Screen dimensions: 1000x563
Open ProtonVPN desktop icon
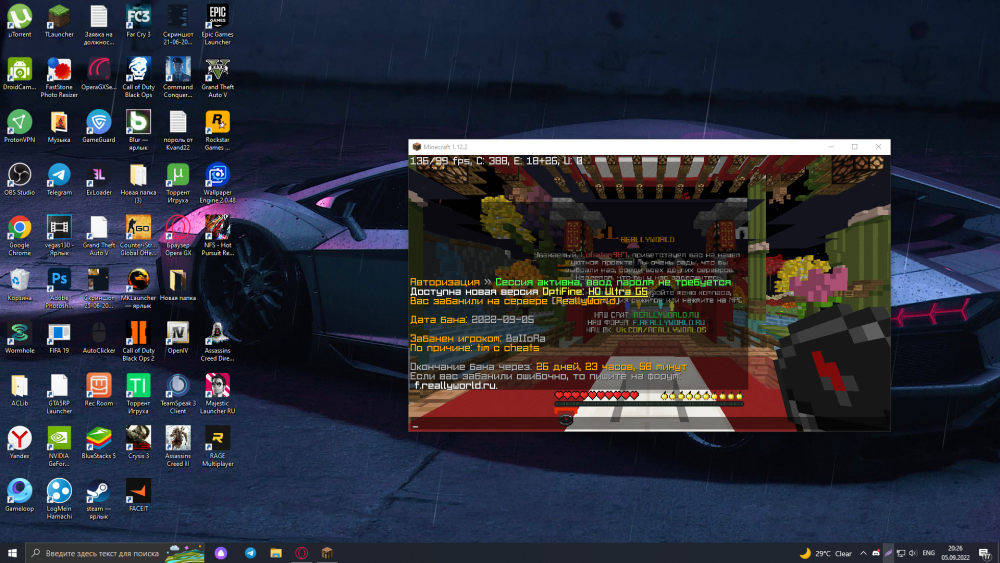pyautogui.click(x=20, y=127)
